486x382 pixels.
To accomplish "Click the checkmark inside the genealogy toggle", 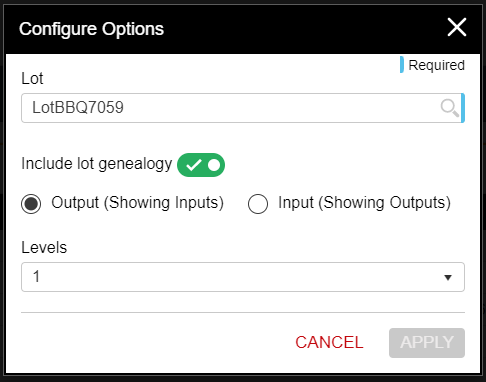I will click(x=193, y=165).
